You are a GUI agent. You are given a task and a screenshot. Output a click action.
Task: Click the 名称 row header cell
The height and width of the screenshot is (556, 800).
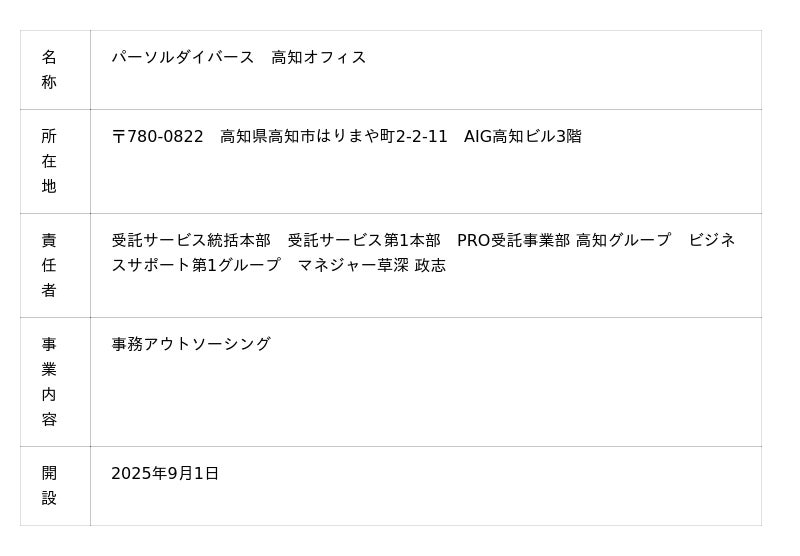tap(49, 70)
